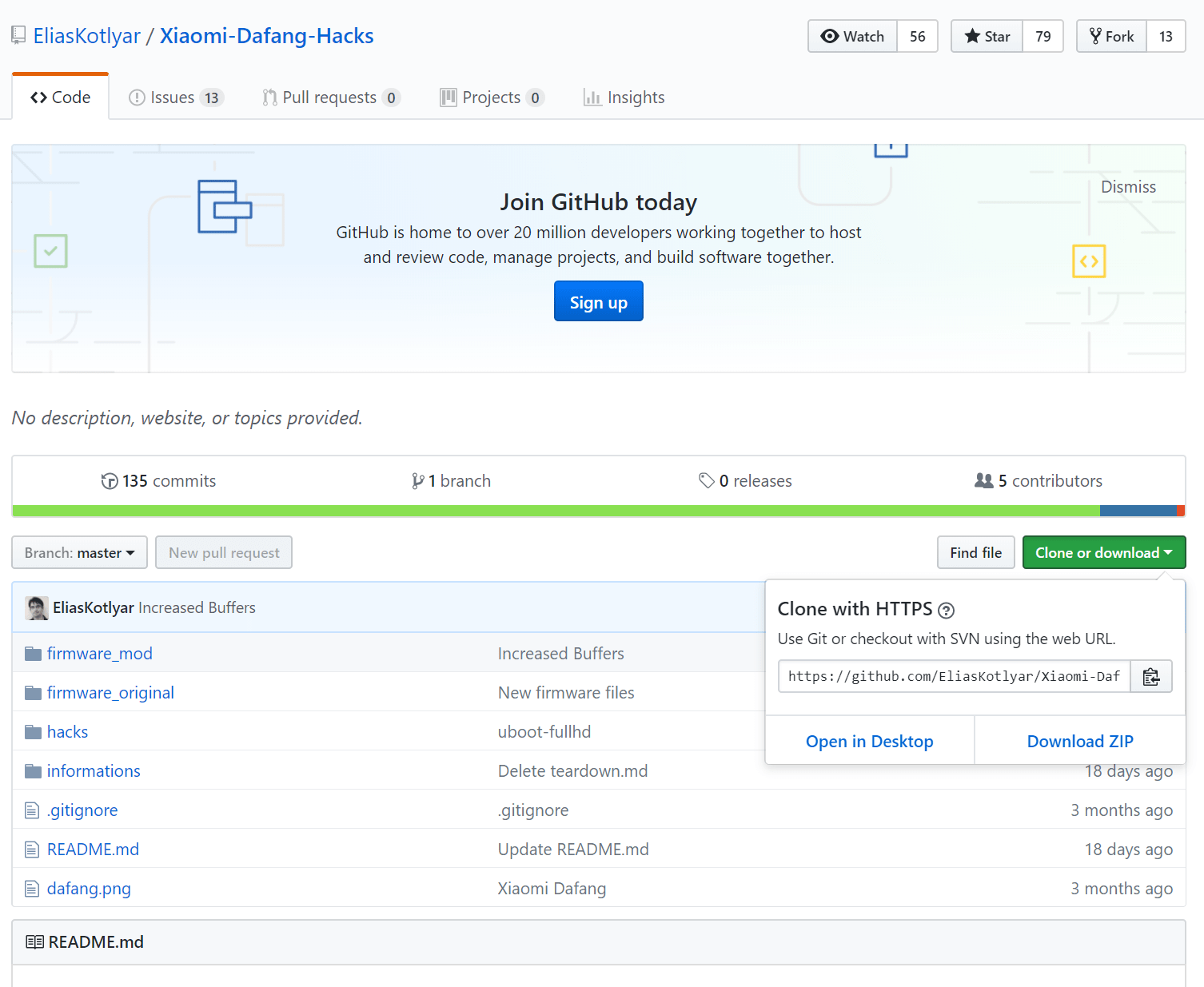Open HTTPS help question mark icon
The width and height of the screenshot is (1204, 987).
(x=946, y=611)
